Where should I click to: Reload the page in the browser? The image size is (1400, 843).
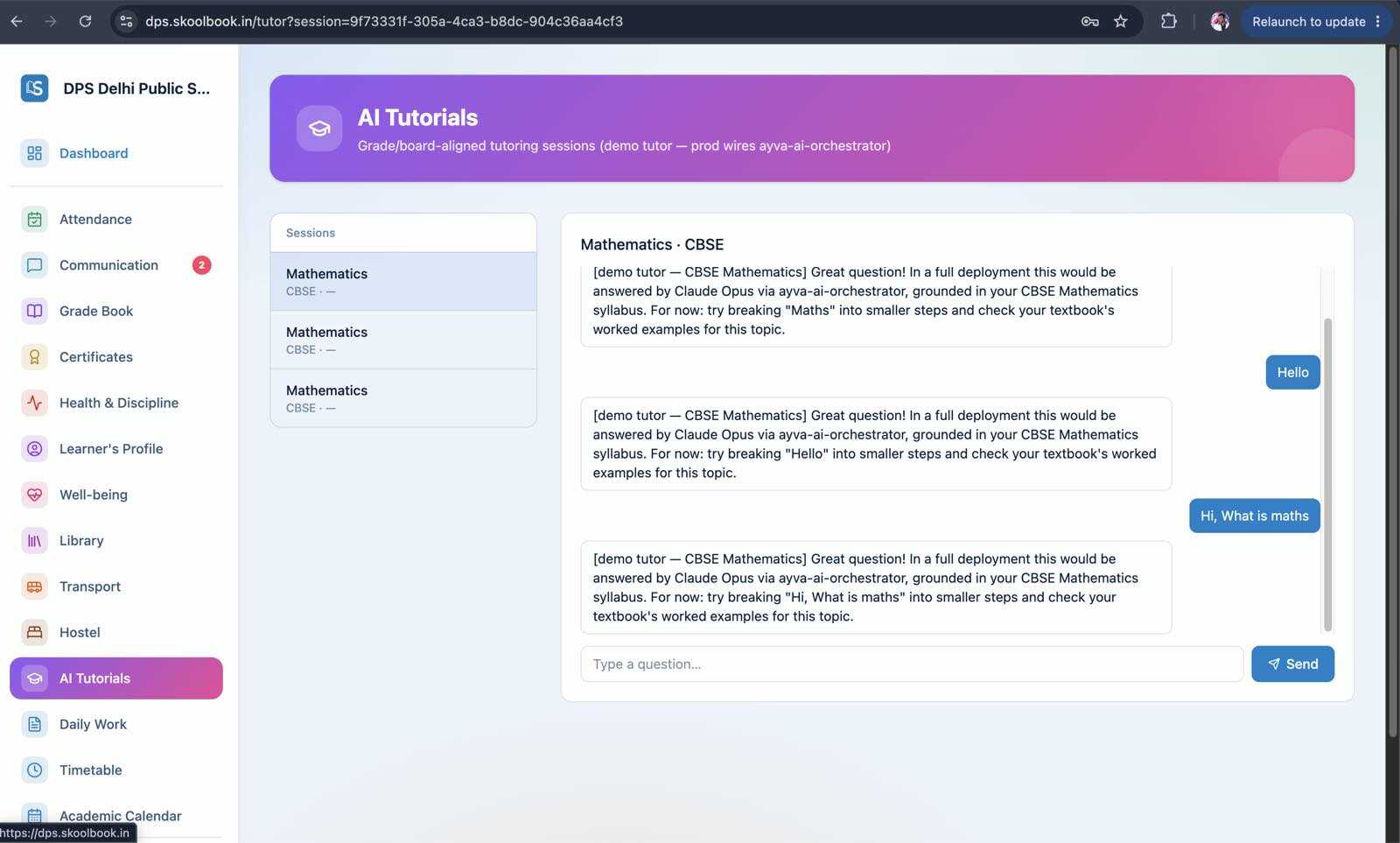[x=85, y=21]
